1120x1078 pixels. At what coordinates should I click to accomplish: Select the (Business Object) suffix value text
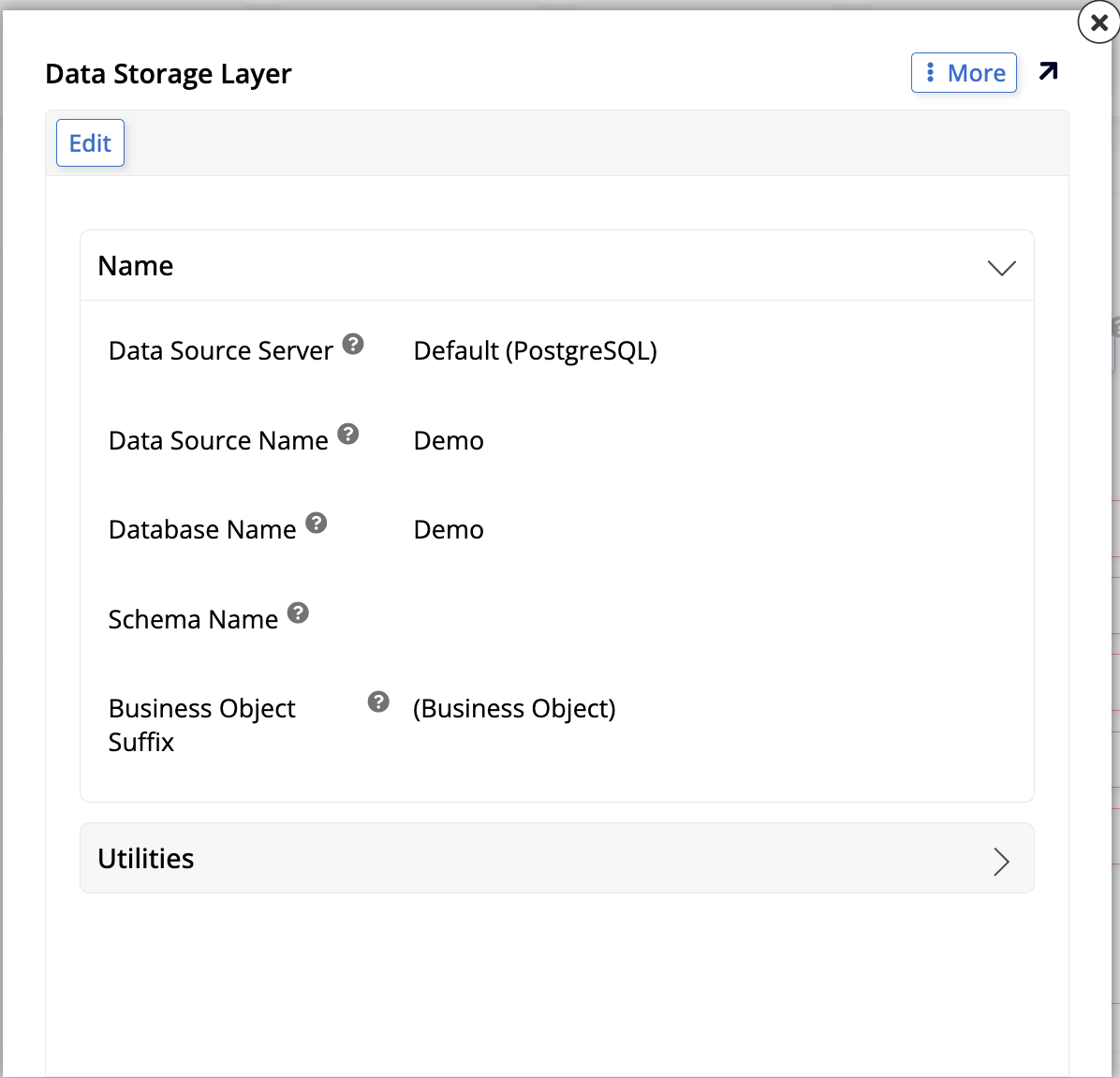(x=515, y=709)
